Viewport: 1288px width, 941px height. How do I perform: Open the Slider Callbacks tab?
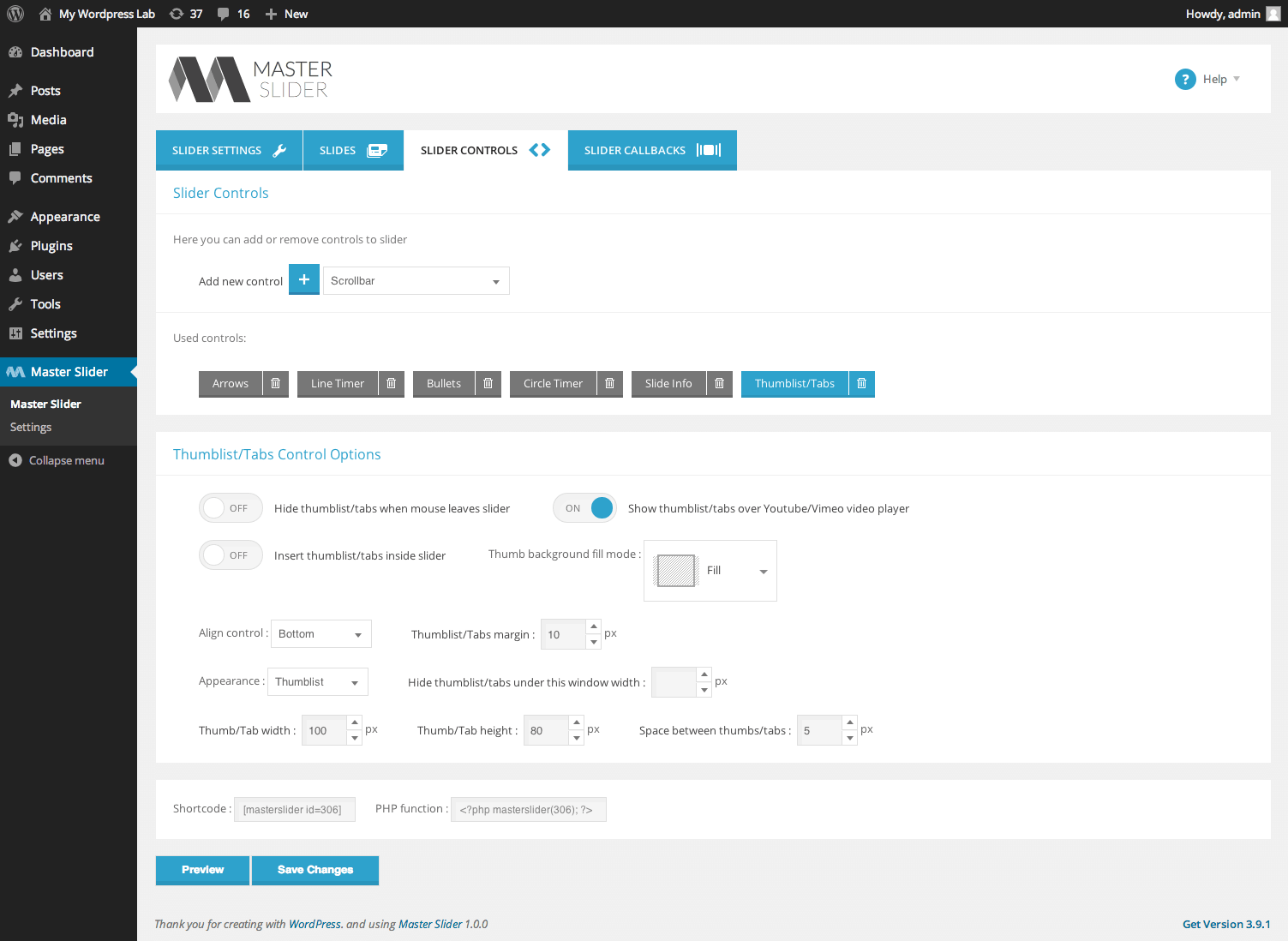coord(652,150)
